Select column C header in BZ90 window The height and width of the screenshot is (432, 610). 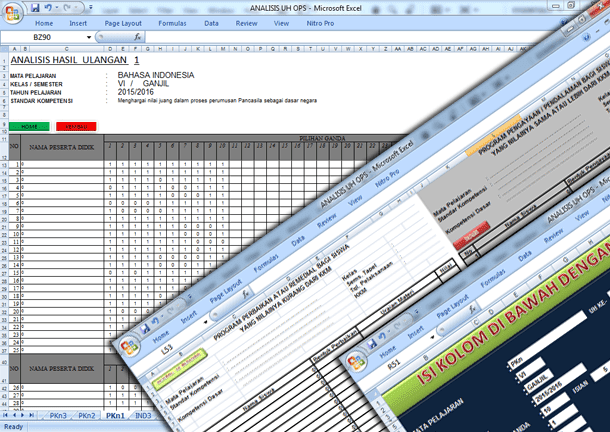pos(67,49)
